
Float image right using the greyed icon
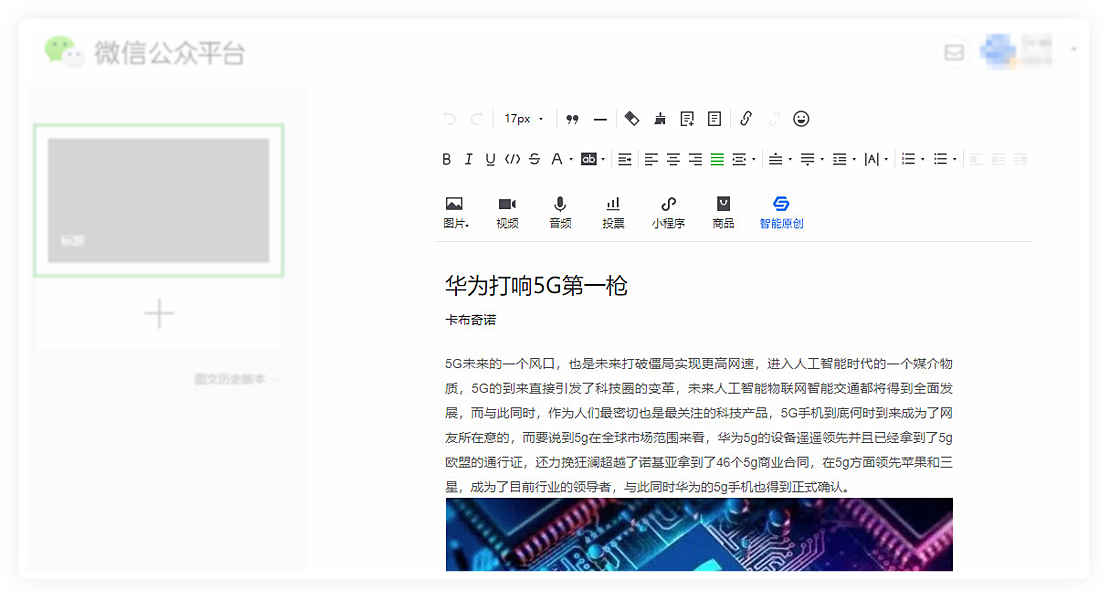point(1020,159)
